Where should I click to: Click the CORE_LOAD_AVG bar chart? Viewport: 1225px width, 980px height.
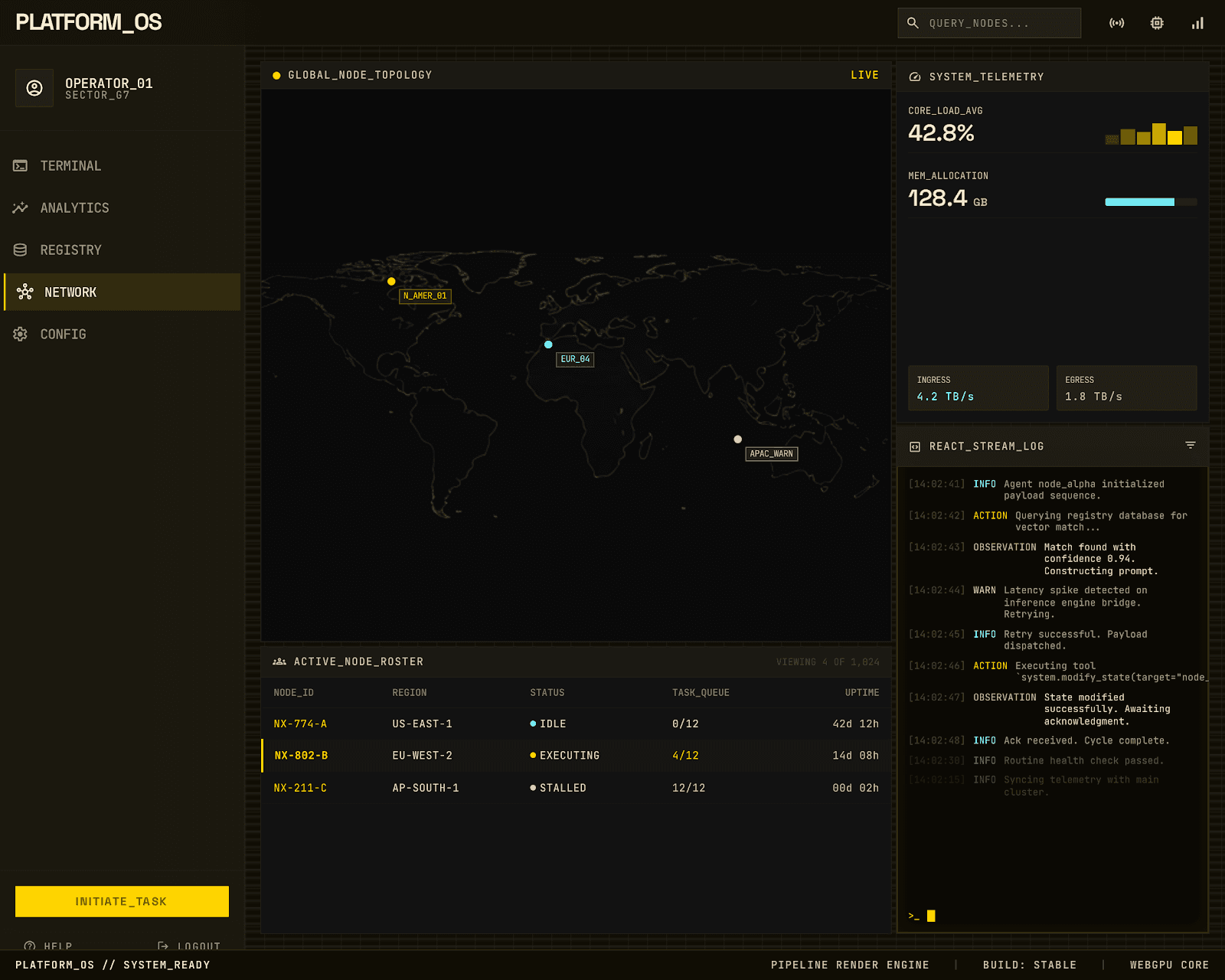coord(1151,134)
